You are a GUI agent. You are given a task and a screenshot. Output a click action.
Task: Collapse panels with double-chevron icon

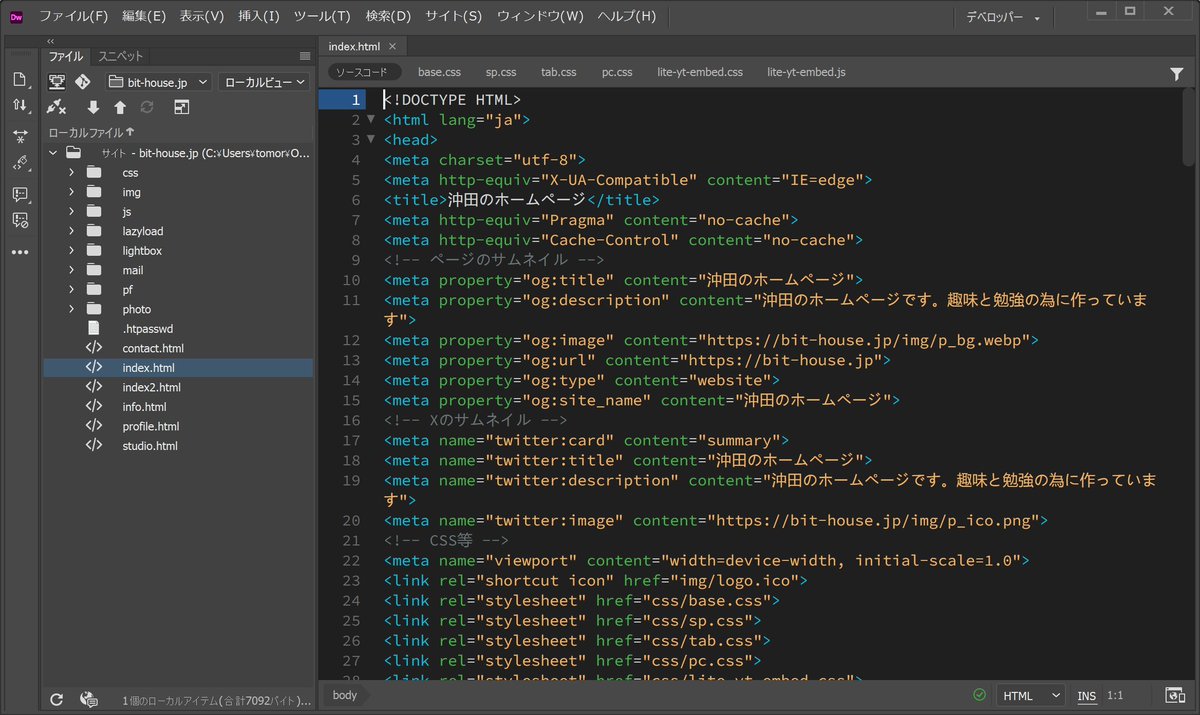[x=51, y=41]
